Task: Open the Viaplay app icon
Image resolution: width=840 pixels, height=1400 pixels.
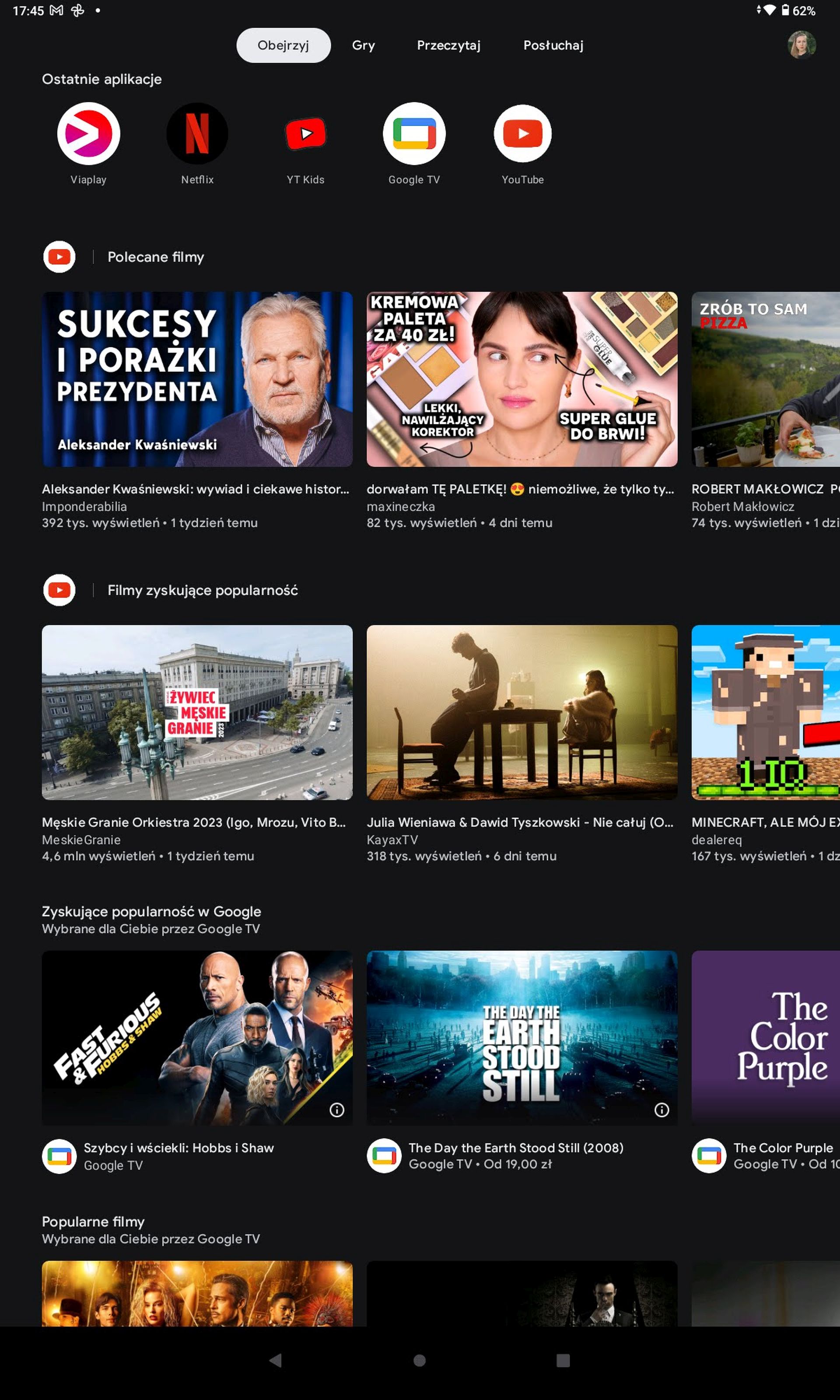Action: coord(88,133)
